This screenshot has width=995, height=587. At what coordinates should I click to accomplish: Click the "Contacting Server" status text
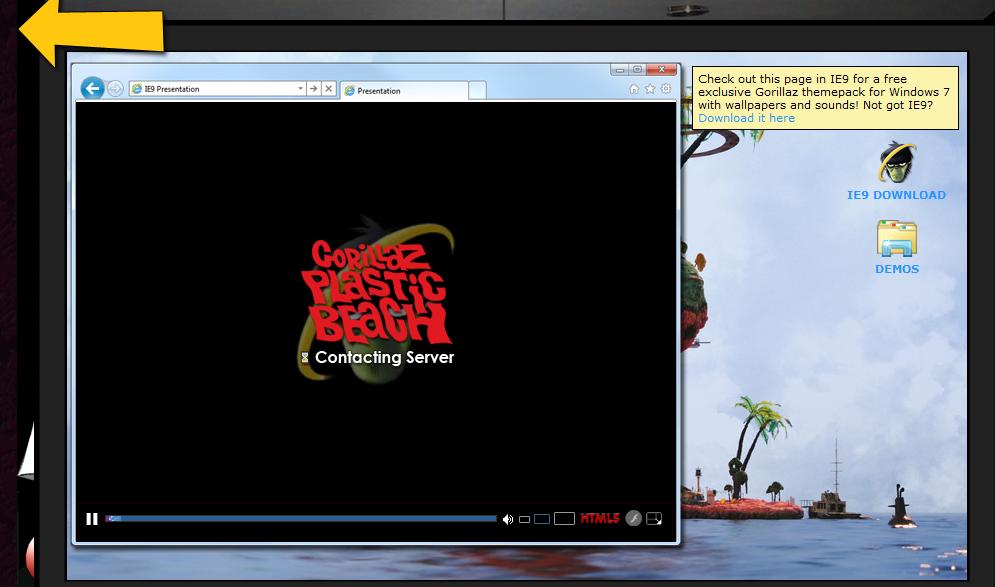pos(385,357)
